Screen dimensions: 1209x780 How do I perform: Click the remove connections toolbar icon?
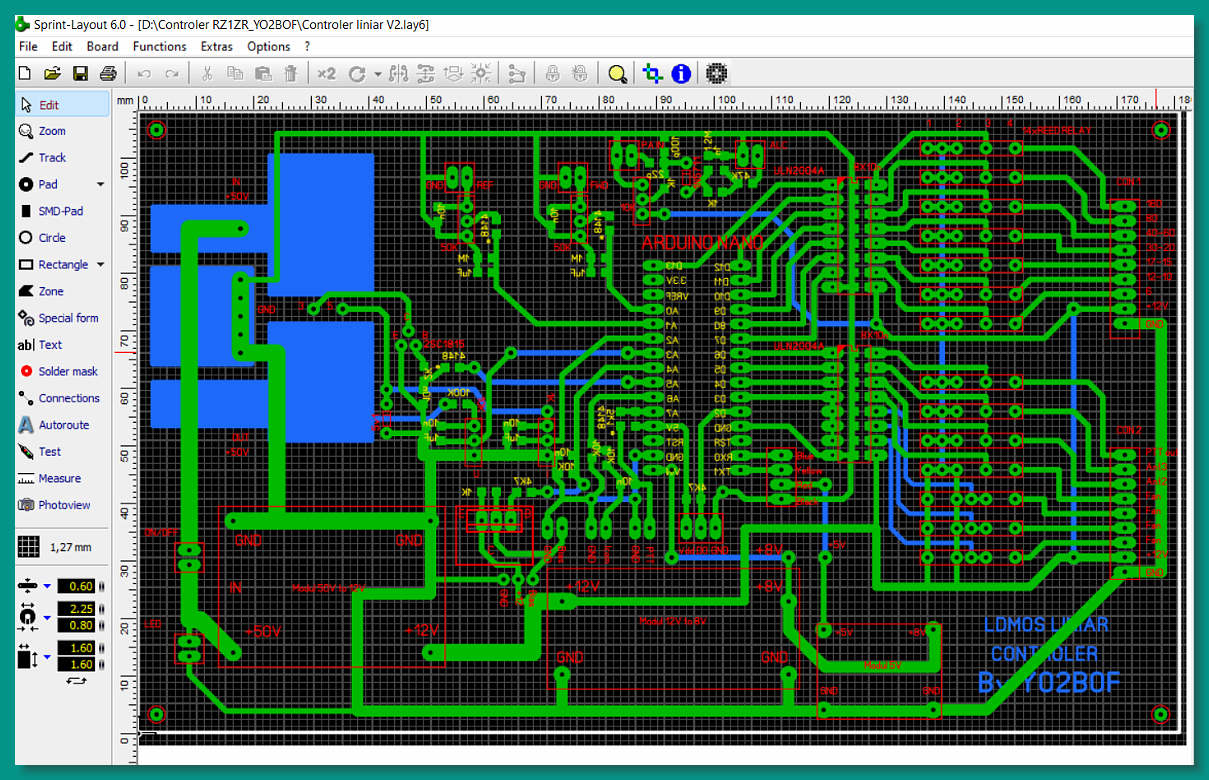click(x=517, y=73)
